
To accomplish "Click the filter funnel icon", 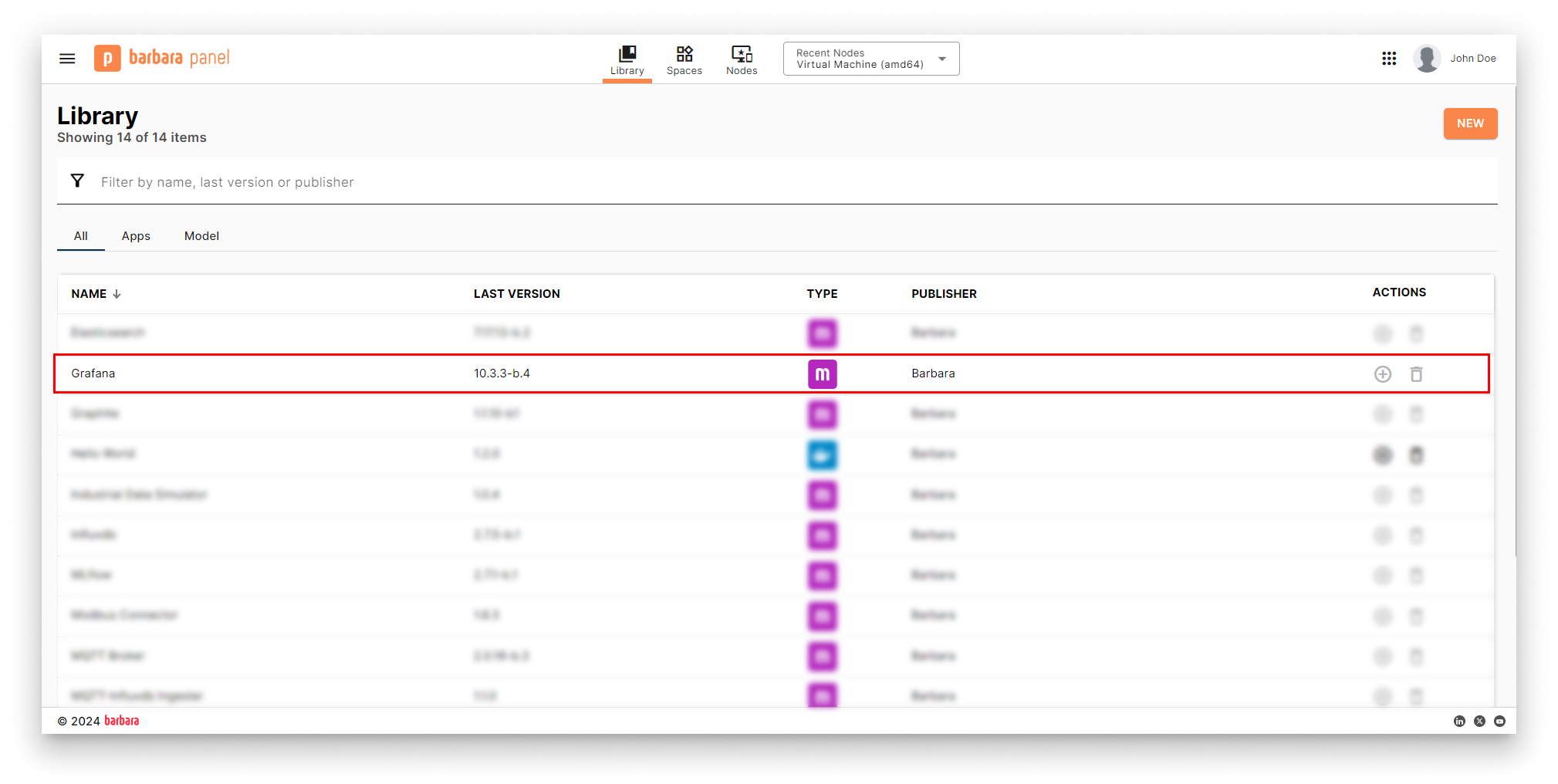I will click(78, 180).
